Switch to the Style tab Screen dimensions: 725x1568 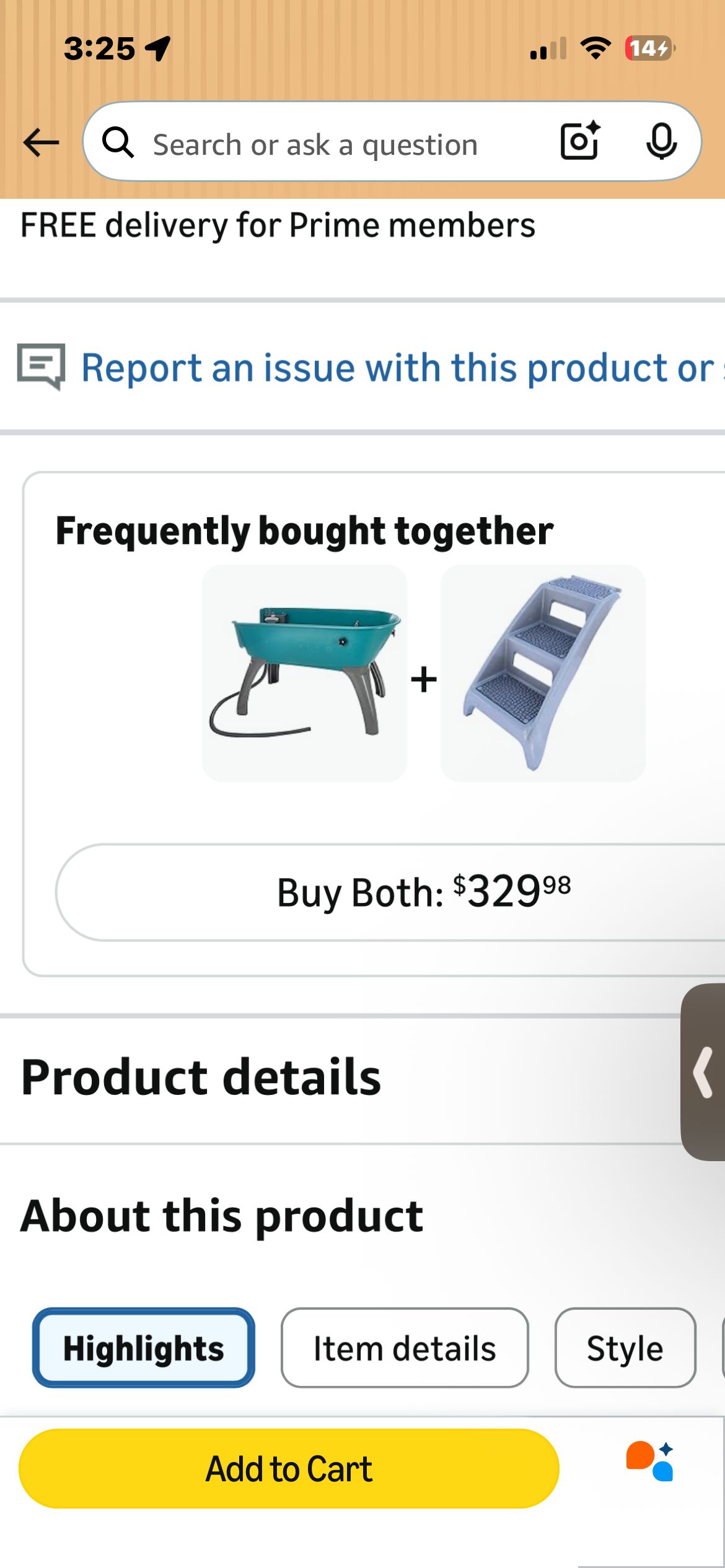click(625, 1348)
